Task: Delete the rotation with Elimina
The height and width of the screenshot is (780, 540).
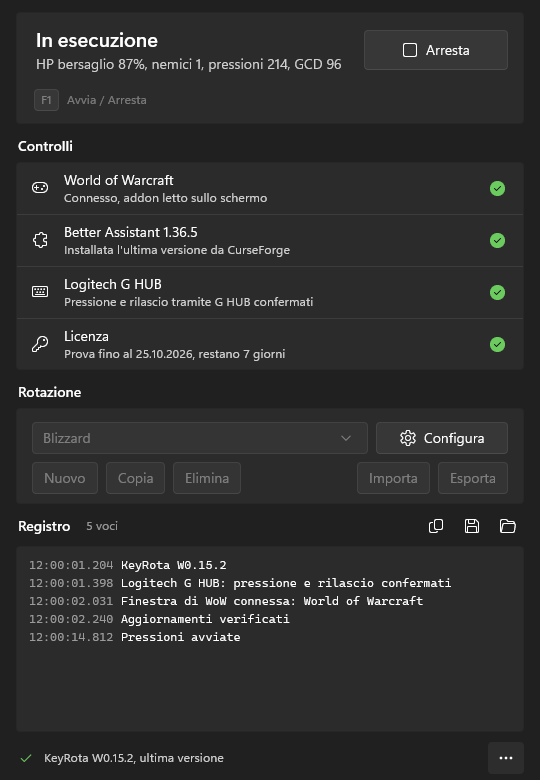Action: tap(207, 478)
